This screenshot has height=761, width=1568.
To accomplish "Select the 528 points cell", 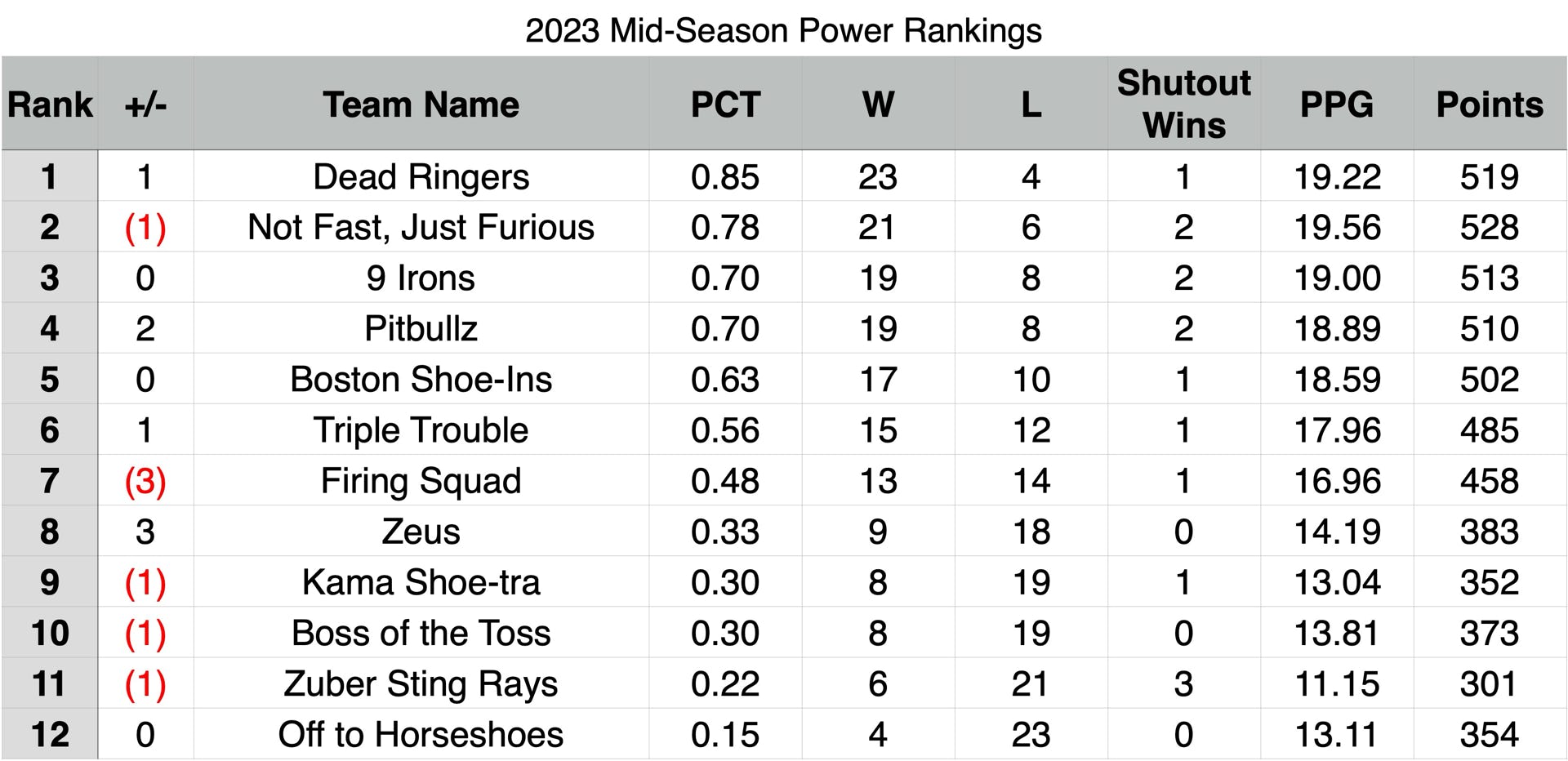I will point(1490,227).
